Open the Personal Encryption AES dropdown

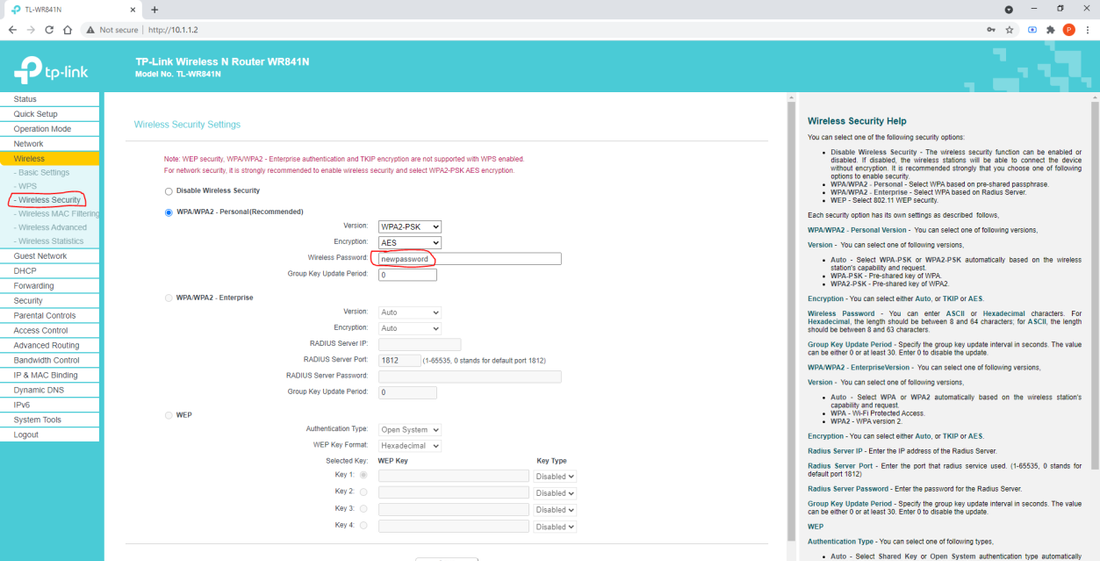tap(410, 243)
